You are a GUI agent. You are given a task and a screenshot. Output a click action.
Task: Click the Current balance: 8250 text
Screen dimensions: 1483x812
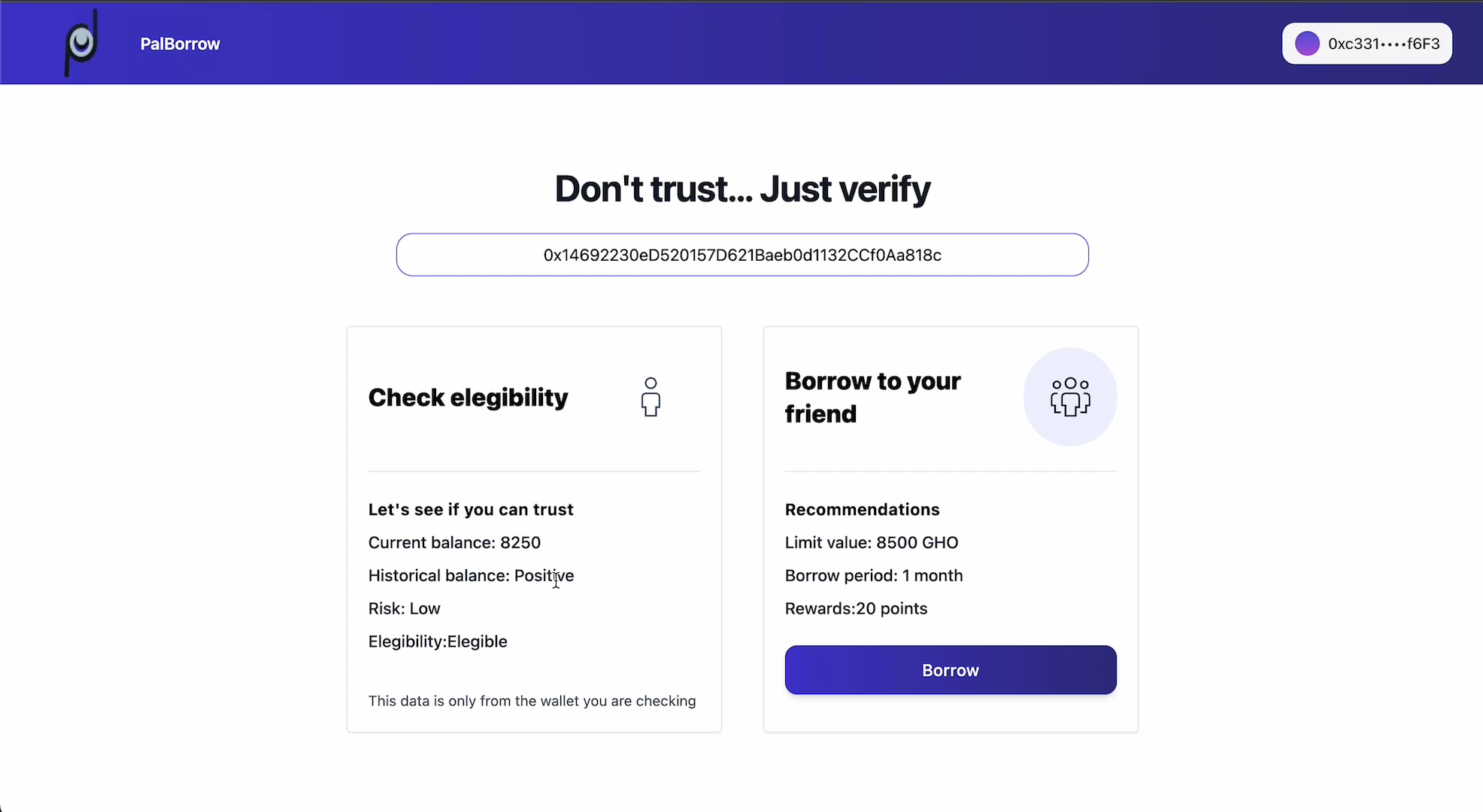click(x=454, y=543)
